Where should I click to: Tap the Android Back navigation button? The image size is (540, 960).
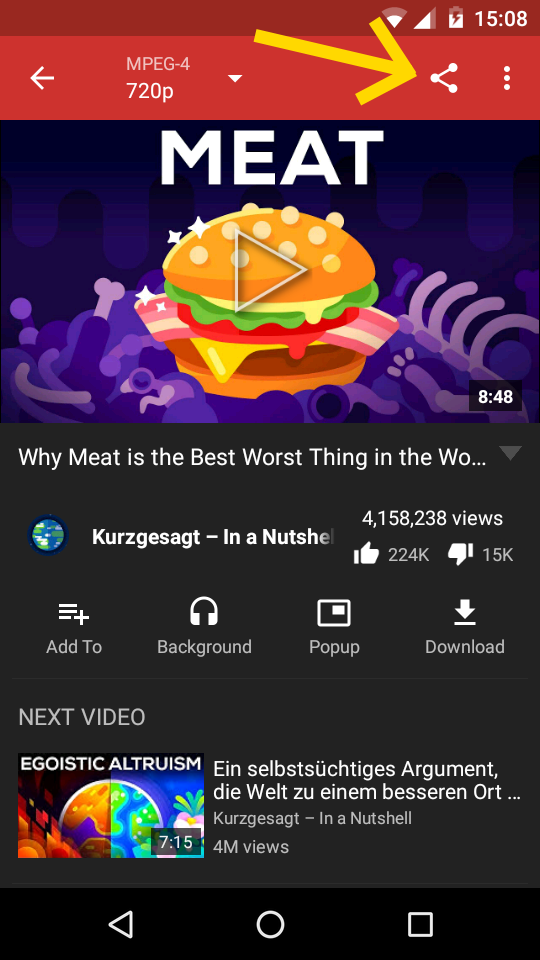[x=121, y=924]
